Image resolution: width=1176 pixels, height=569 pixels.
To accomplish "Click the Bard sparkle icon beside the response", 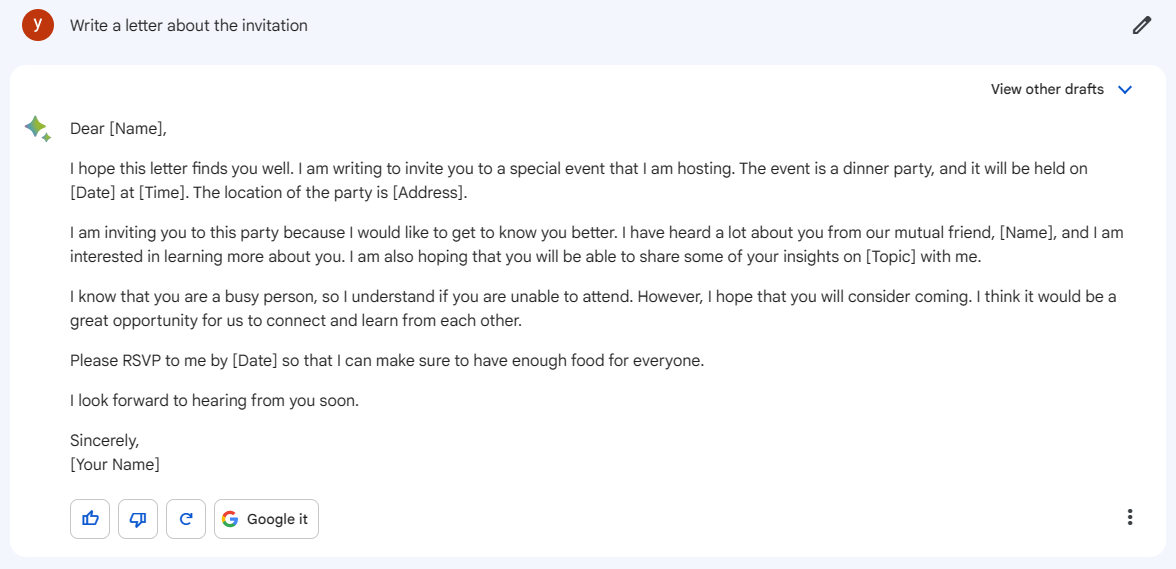I will 38,129.
